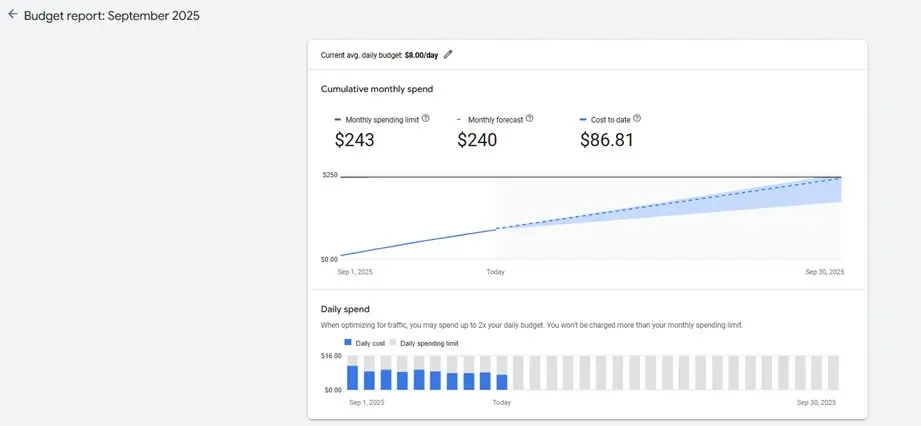Click the $243 monthly spending limit amount
The height and width of the screenshot is (426, 921).
[354, 140]
